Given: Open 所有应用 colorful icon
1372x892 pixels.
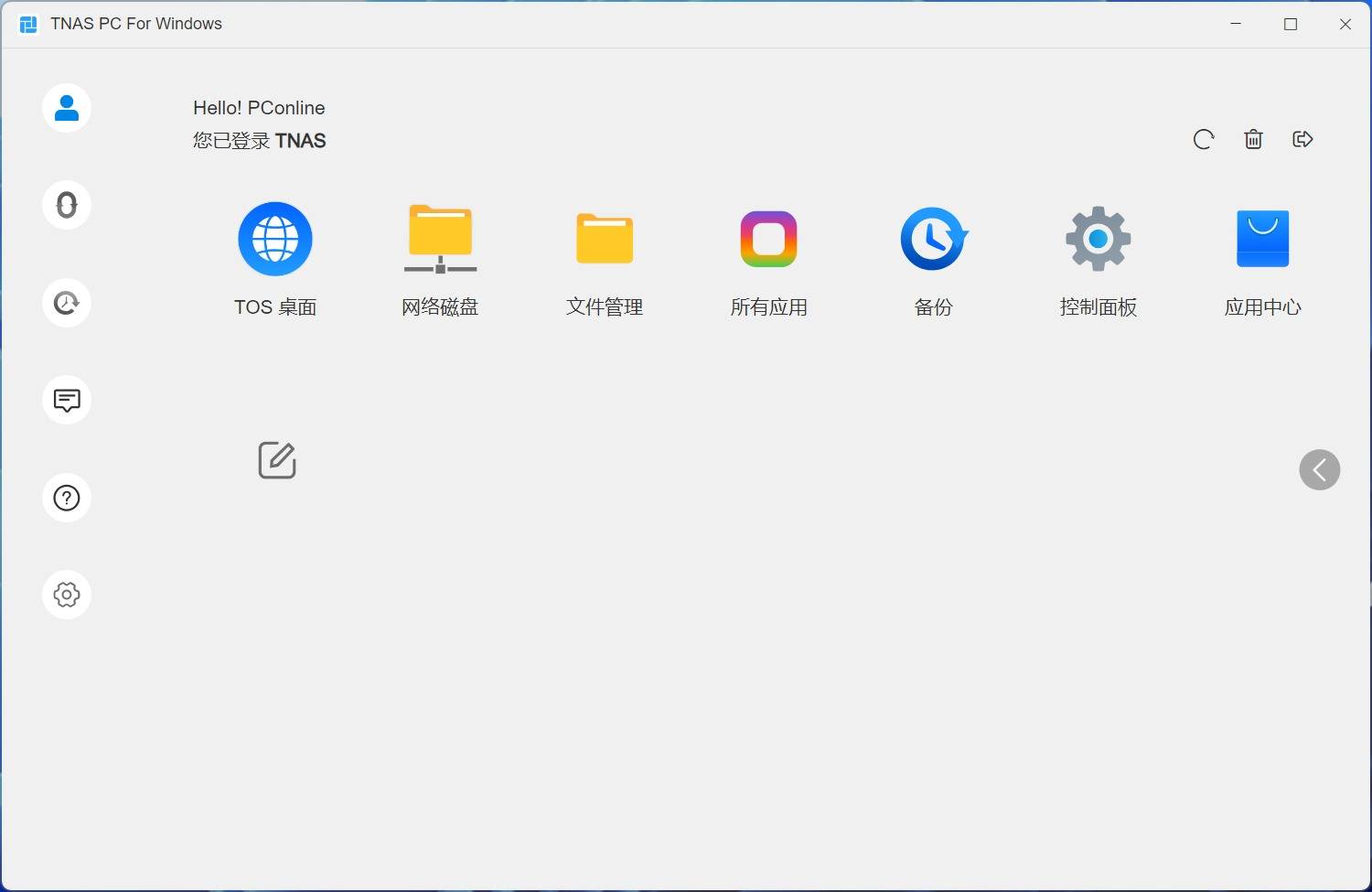Looking at the screenshot, I should pos(768,239).
